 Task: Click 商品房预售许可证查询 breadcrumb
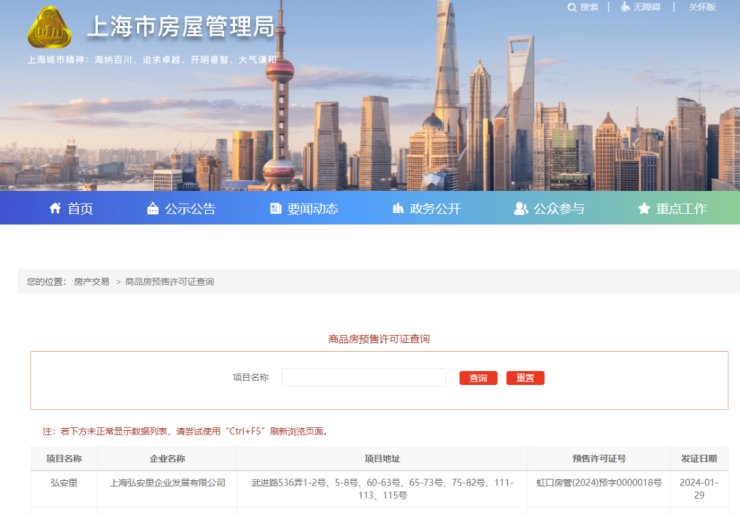click(169, 282)
